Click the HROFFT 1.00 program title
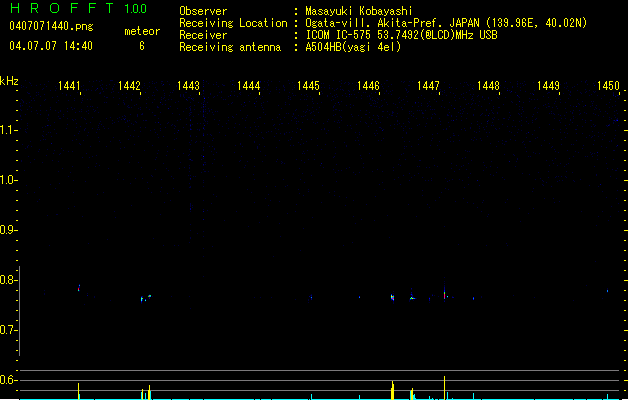 click(78, 8)
